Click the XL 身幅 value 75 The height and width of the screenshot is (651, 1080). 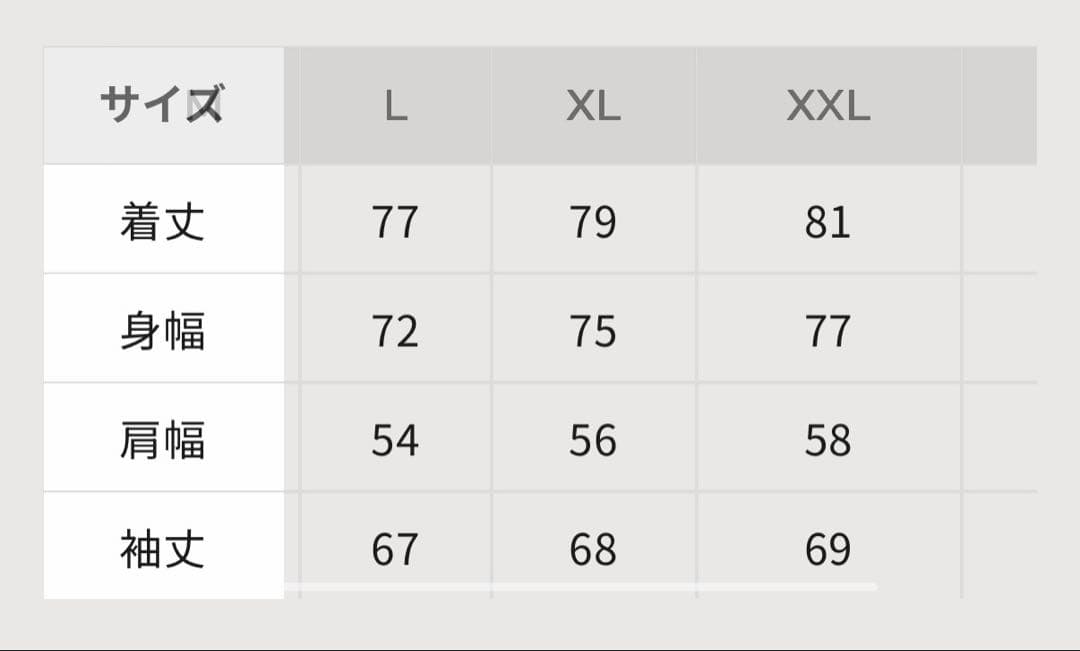[x=593, y=331]
